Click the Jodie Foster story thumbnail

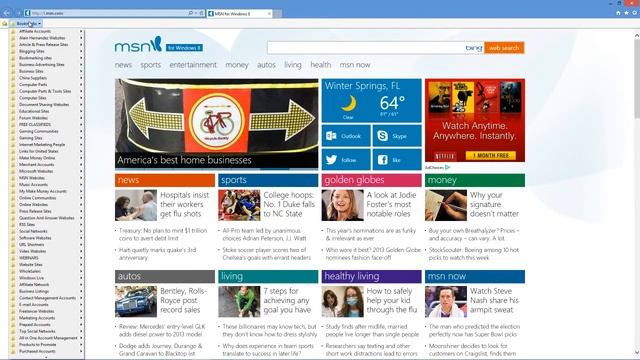342,205
